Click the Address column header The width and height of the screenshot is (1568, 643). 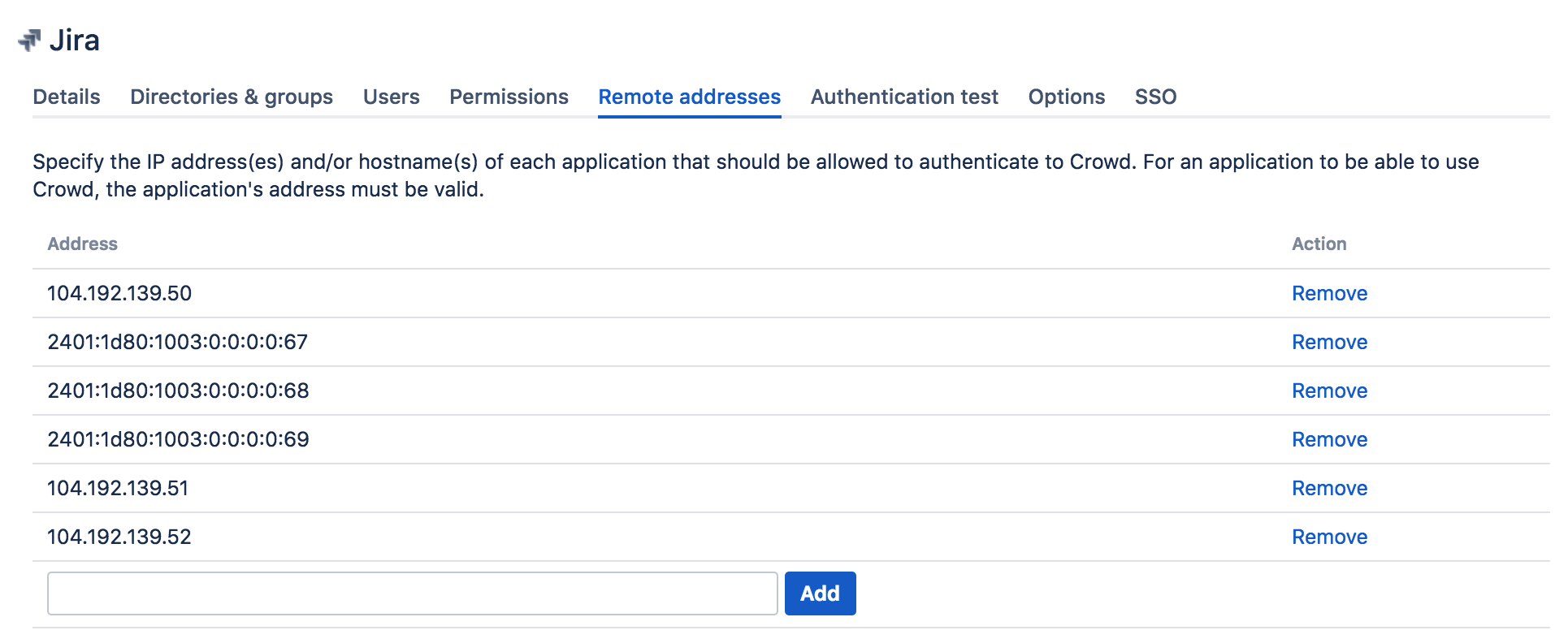coord(82,244)
